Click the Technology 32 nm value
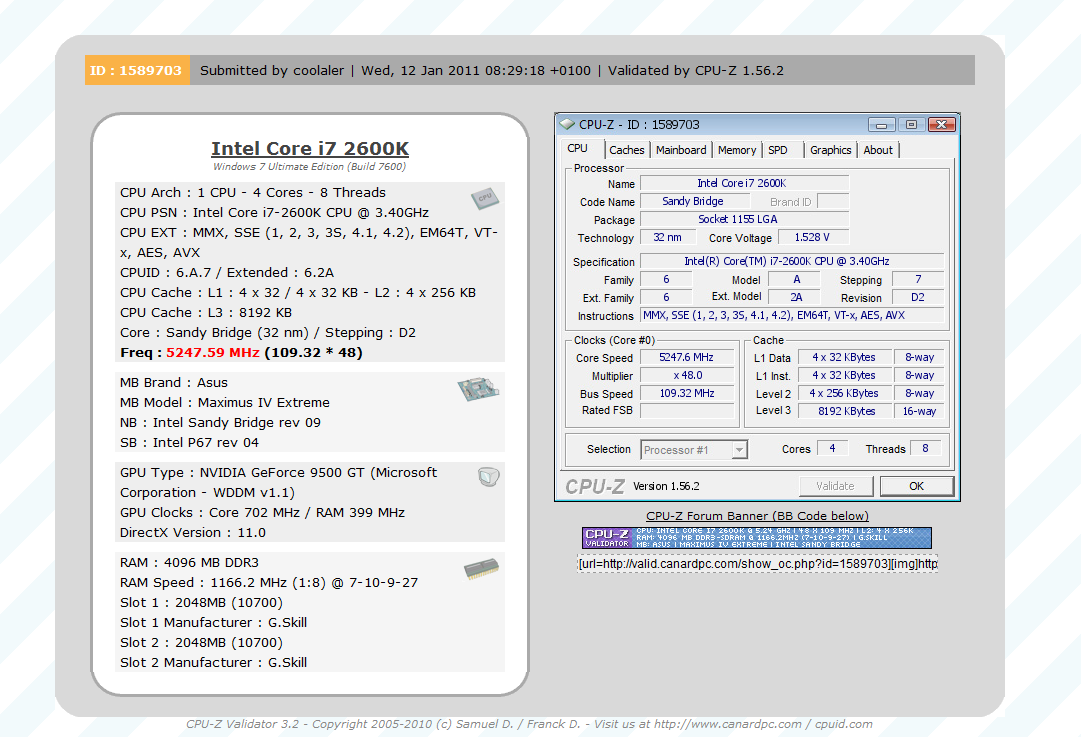 667,238
